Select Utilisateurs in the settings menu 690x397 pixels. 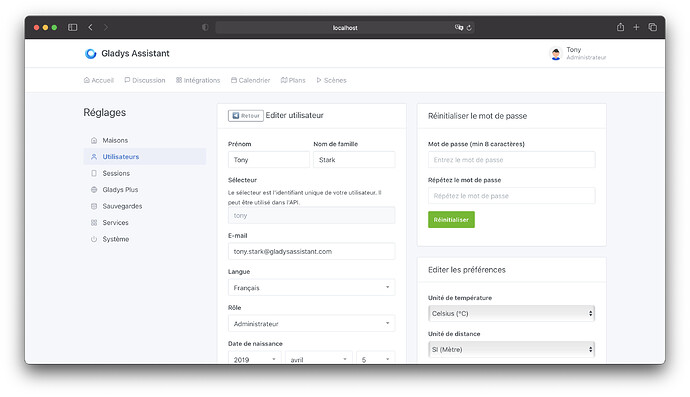click(x=145, y=157)
